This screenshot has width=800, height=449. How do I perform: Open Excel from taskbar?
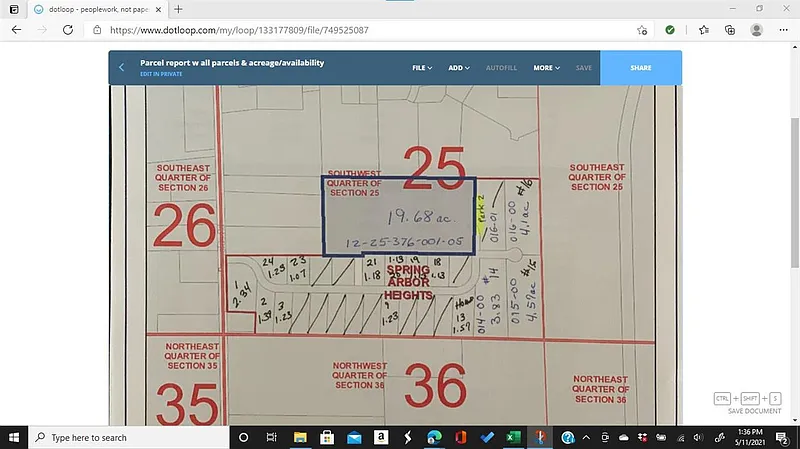point(513,437)
